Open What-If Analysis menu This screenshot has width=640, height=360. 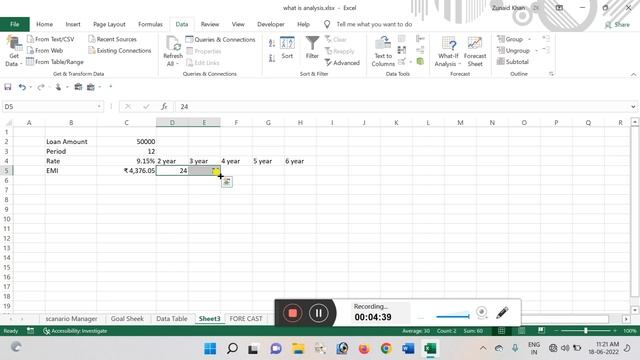coord(448,51)
